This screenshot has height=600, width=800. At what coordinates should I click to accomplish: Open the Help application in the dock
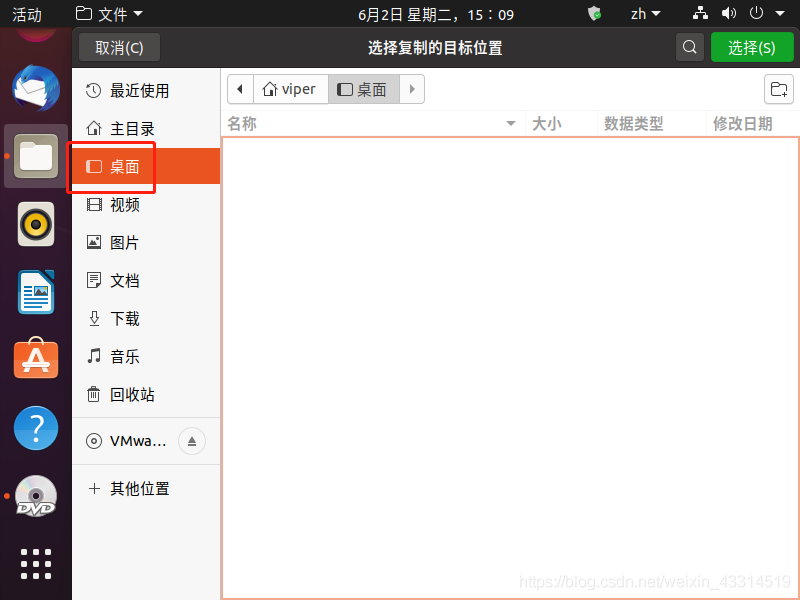coord(36,428)
